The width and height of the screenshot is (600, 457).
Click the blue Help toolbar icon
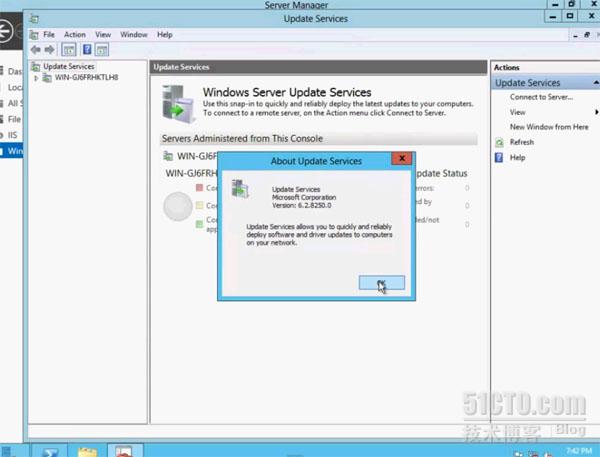pos(87,49)
